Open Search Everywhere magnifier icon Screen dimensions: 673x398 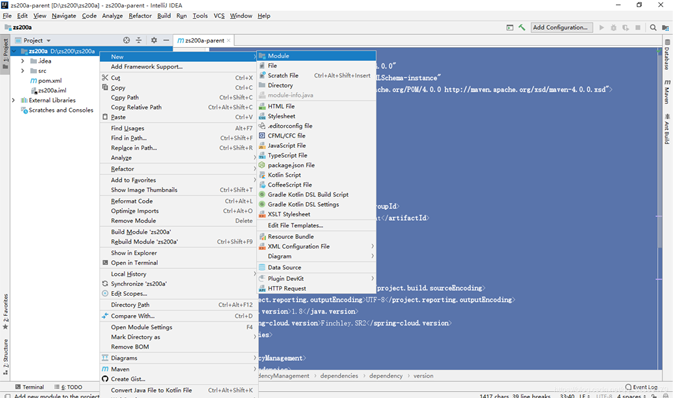653,27
